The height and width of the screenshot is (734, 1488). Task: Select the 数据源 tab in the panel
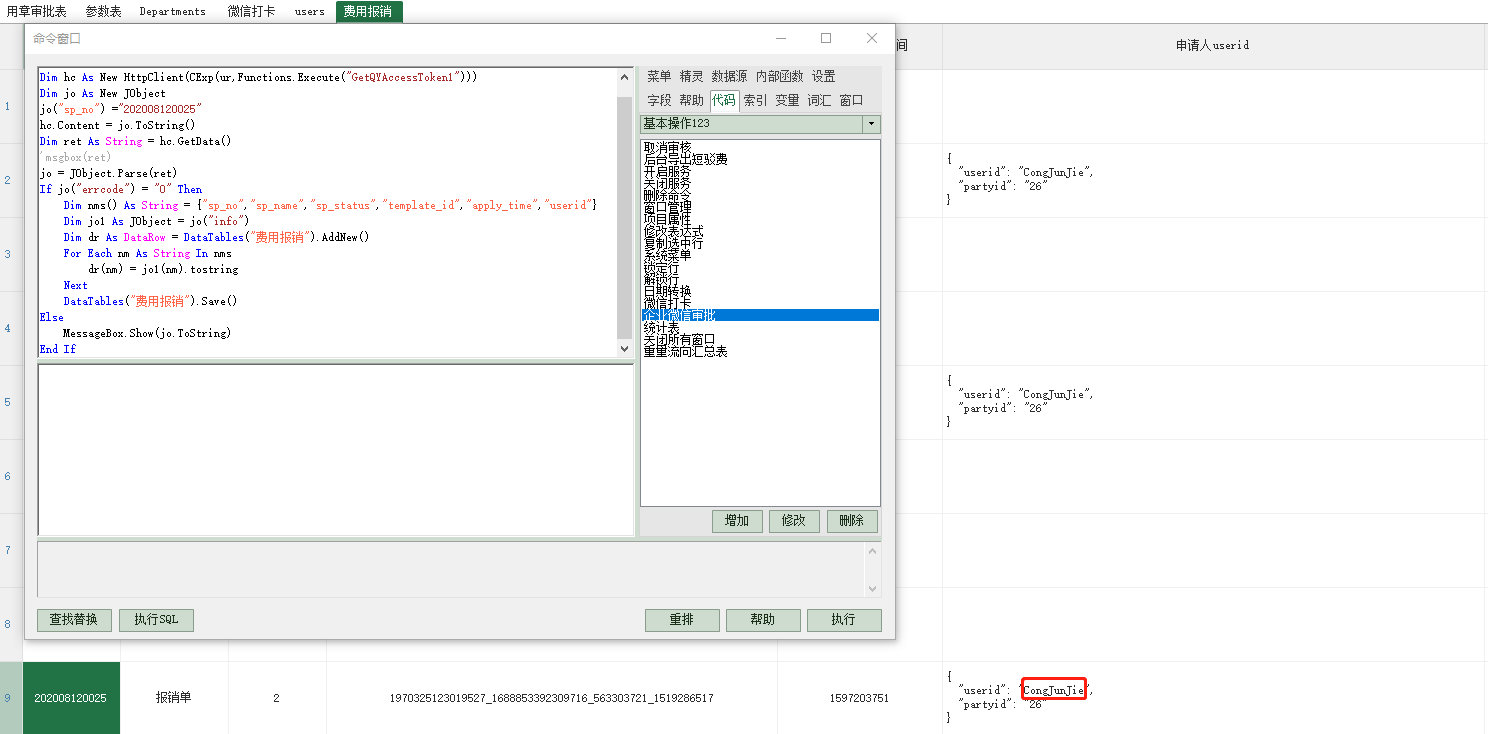click(729, 77)
